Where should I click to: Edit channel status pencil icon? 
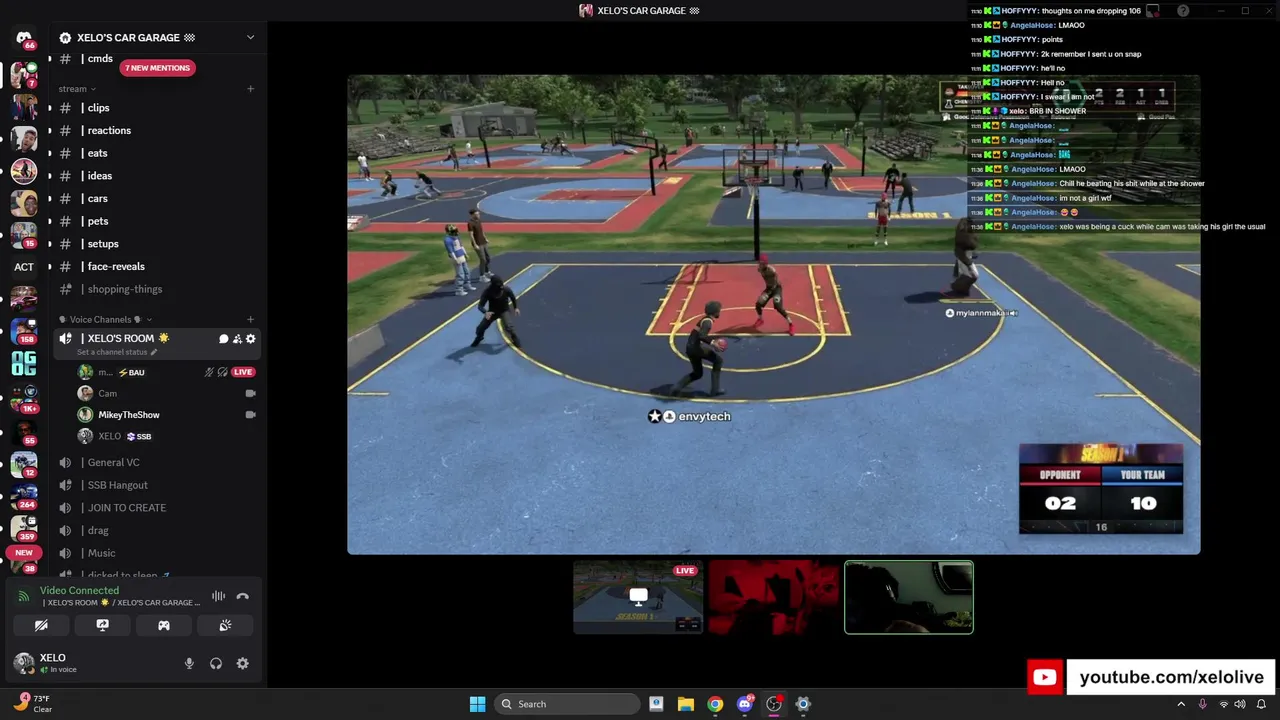click(154, 352)
